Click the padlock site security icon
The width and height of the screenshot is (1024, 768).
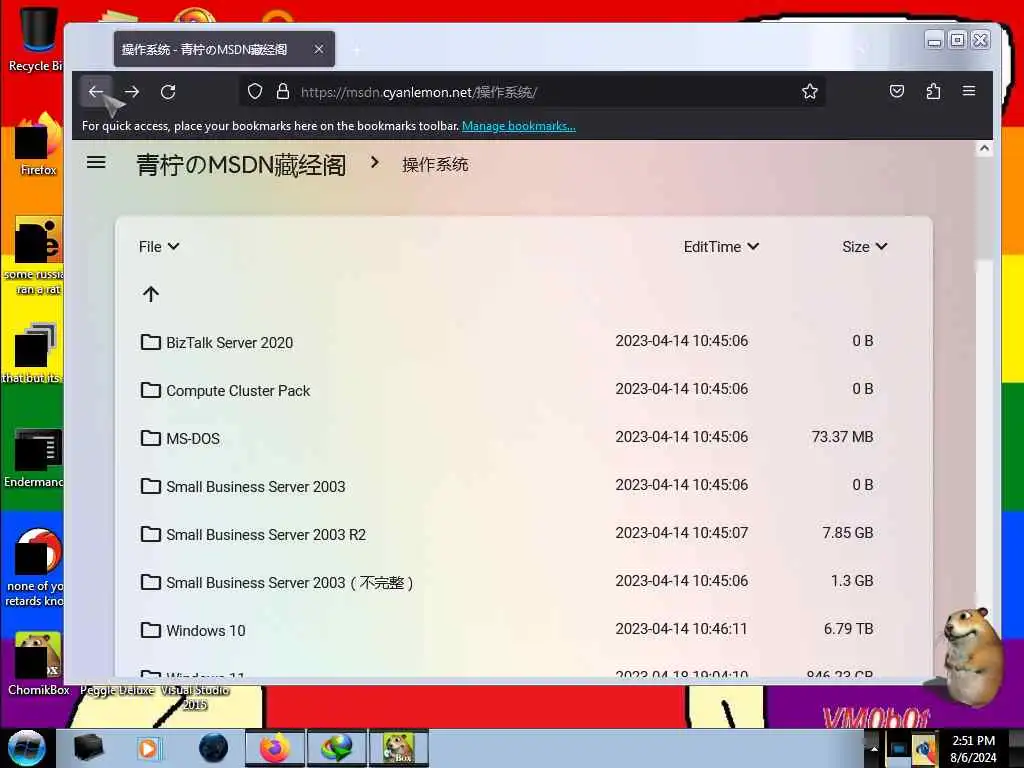coord(283,91)
